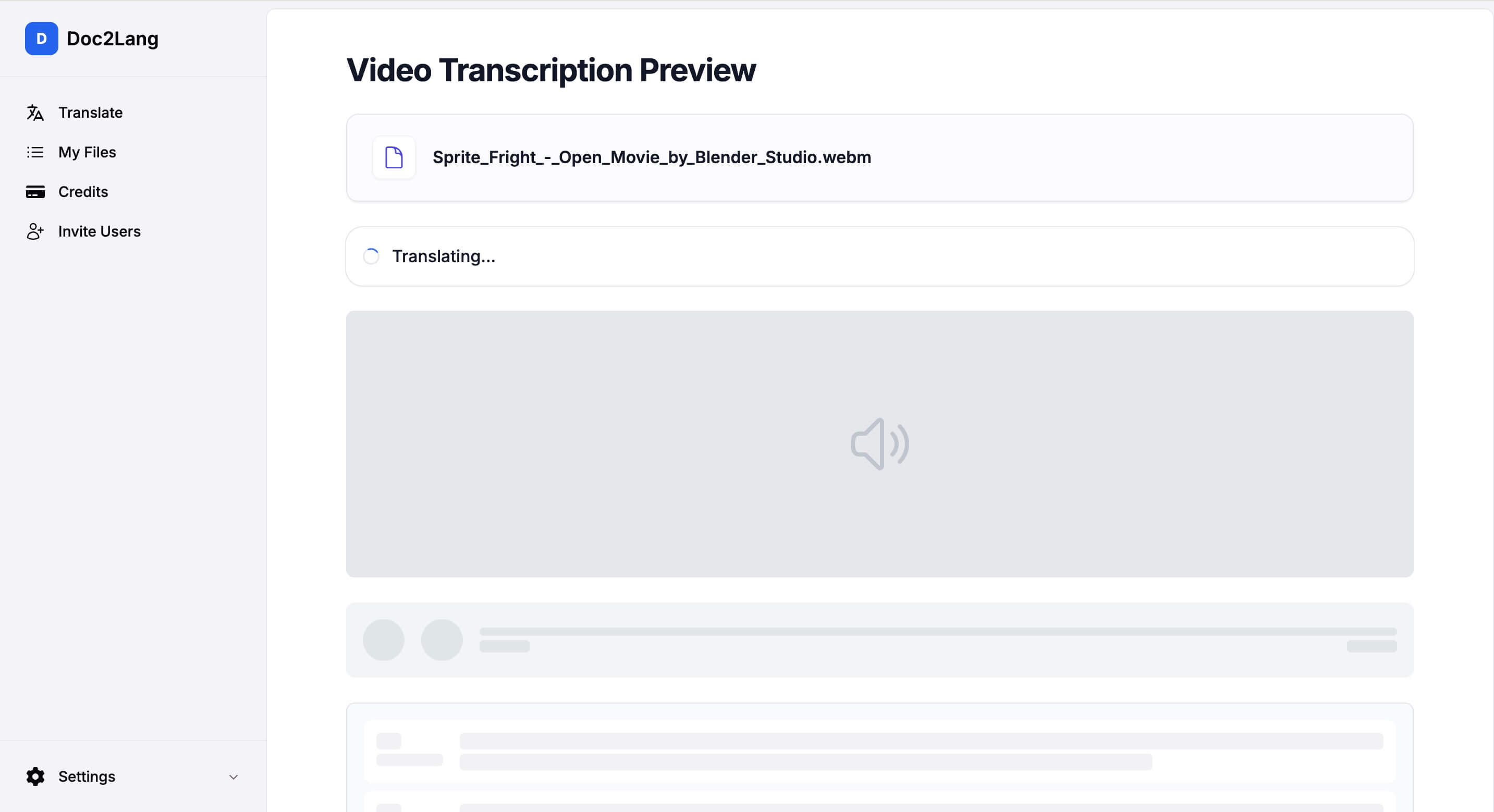Expand the Settings section chevron
Viewport: 1494px width, 812px height.
(x=233, y=776)
